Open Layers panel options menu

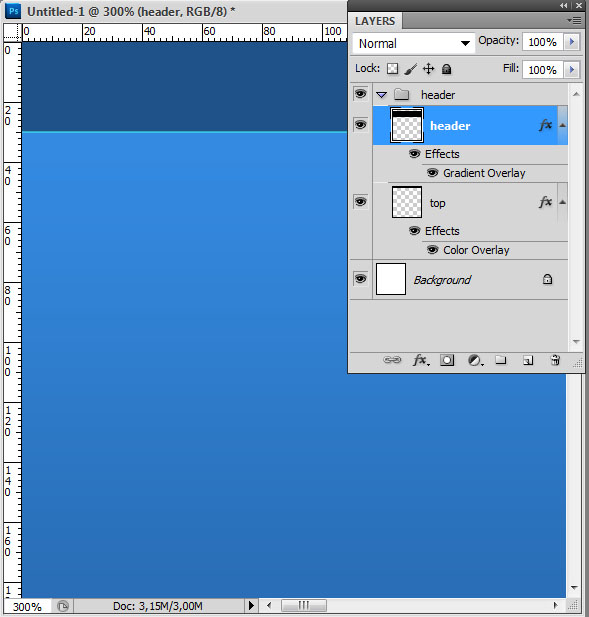click(x=574, y=20)
